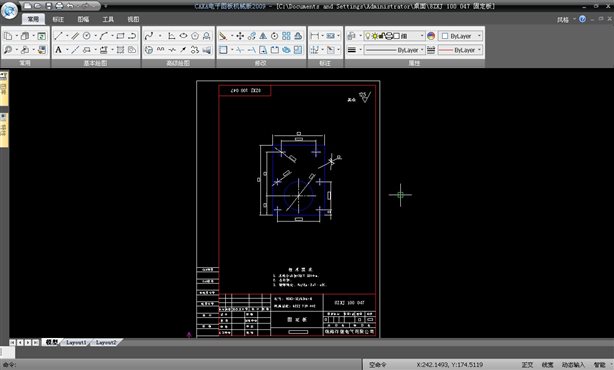
Task: Open the layer selection dropdown
Action: click(x=394, y=36)
